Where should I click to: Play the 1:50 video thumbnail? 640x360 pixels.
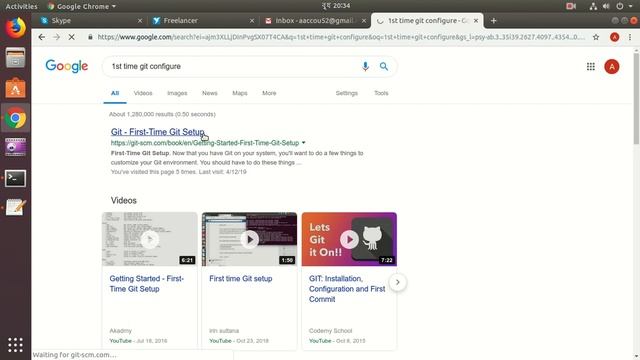tap(249, 239)
